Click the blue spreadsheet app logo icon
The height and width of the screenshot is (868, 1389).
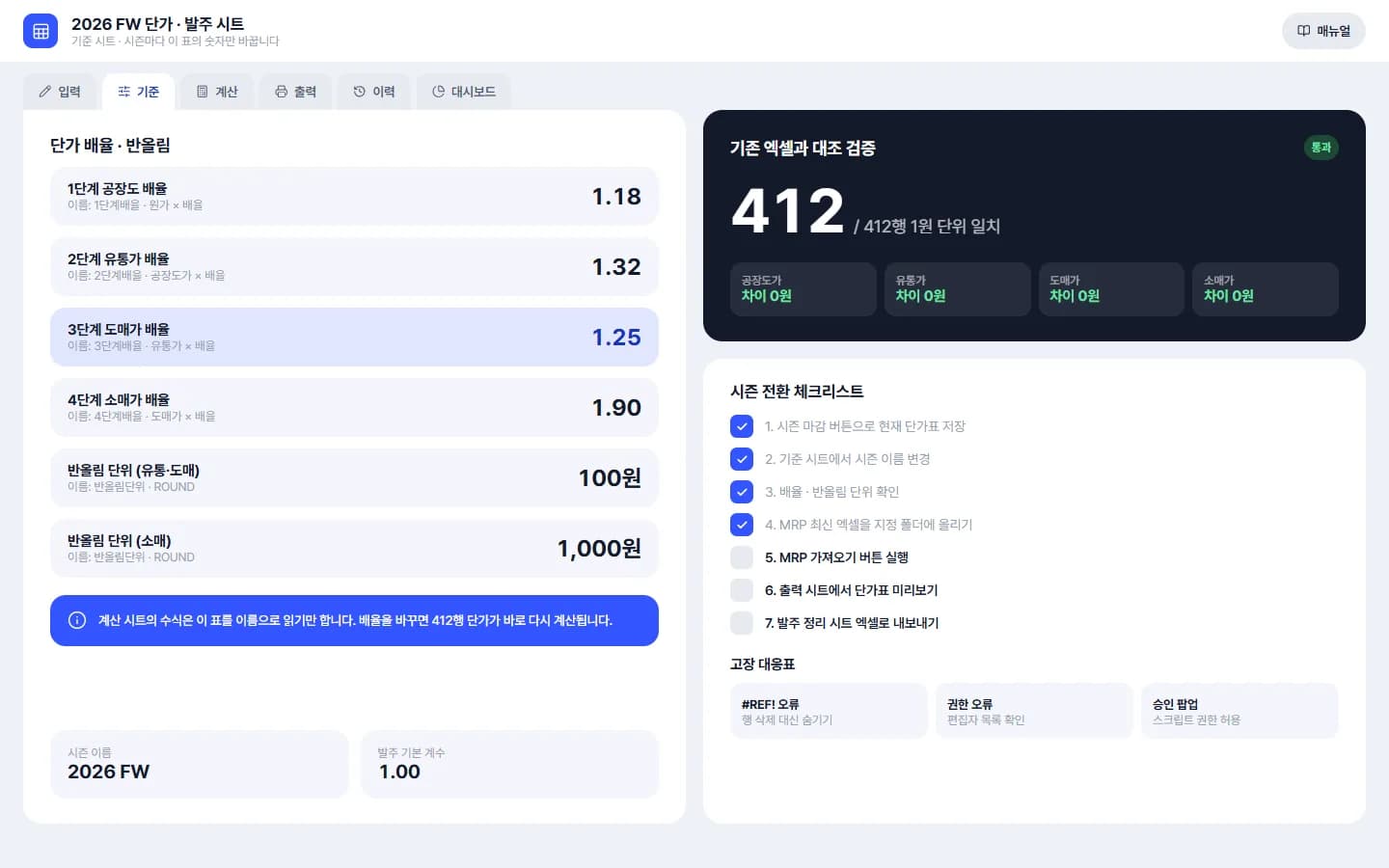pos(41,31)
